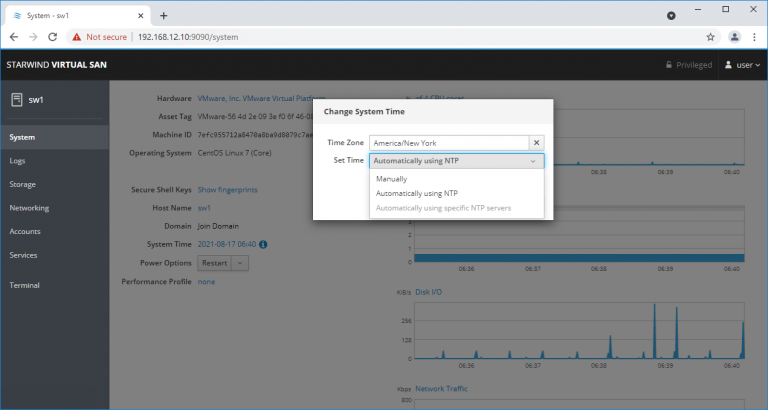The image size is (768, 410).
Task: Click the Privileged lock indicator
Action: 688,65
